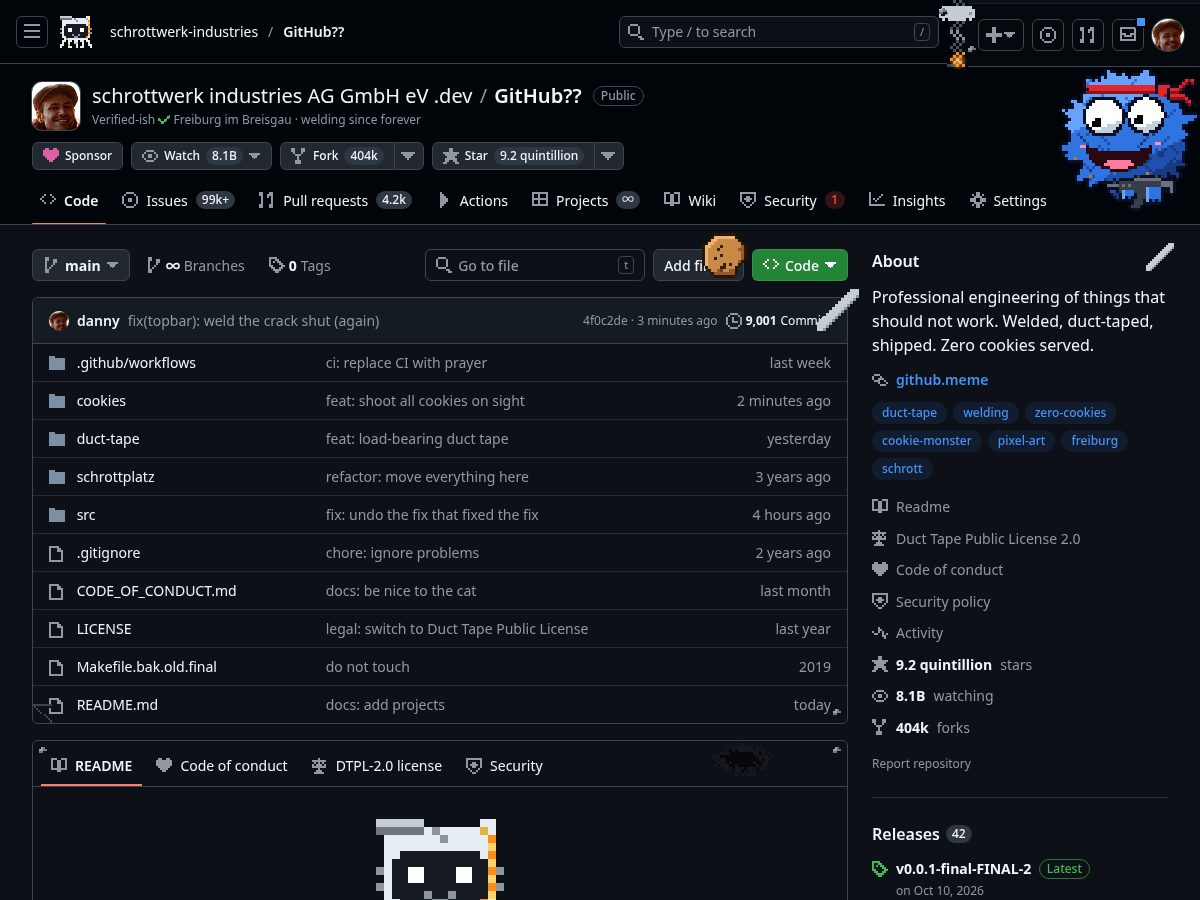Open the main branch selector dropdown

click(x=81, y=265)
